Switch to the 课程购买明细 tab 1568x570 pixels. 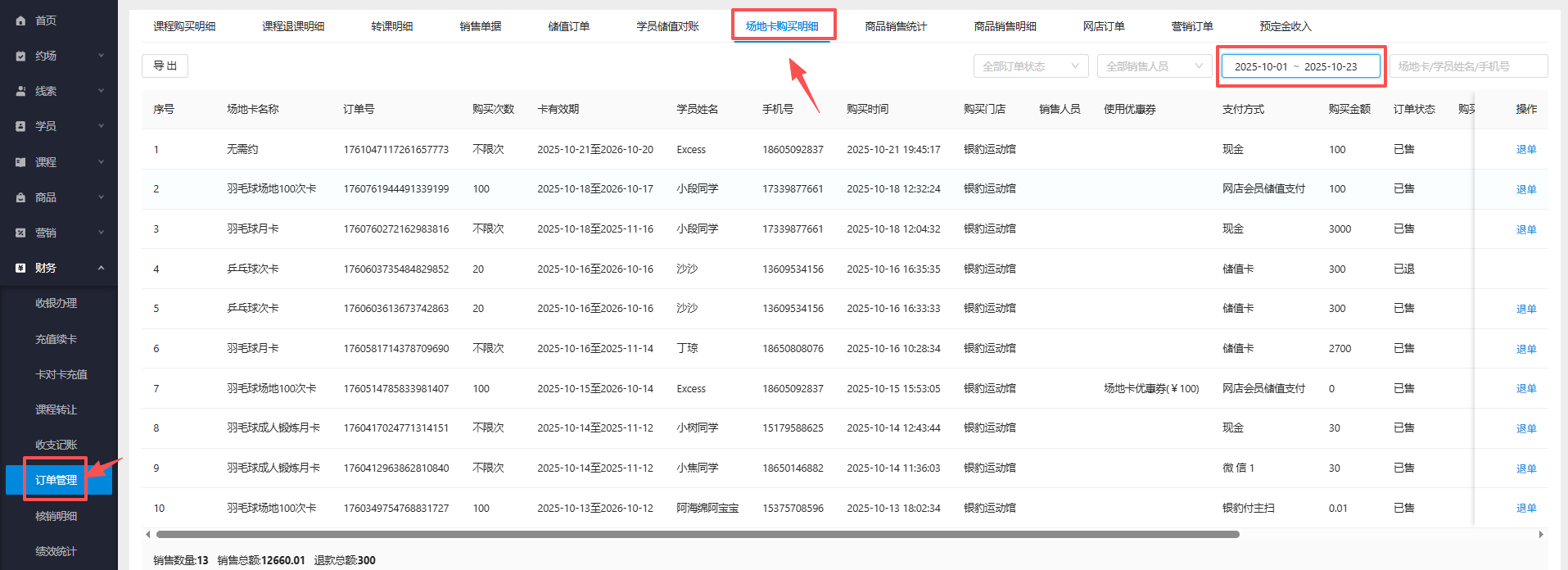[x=184, y=26]
